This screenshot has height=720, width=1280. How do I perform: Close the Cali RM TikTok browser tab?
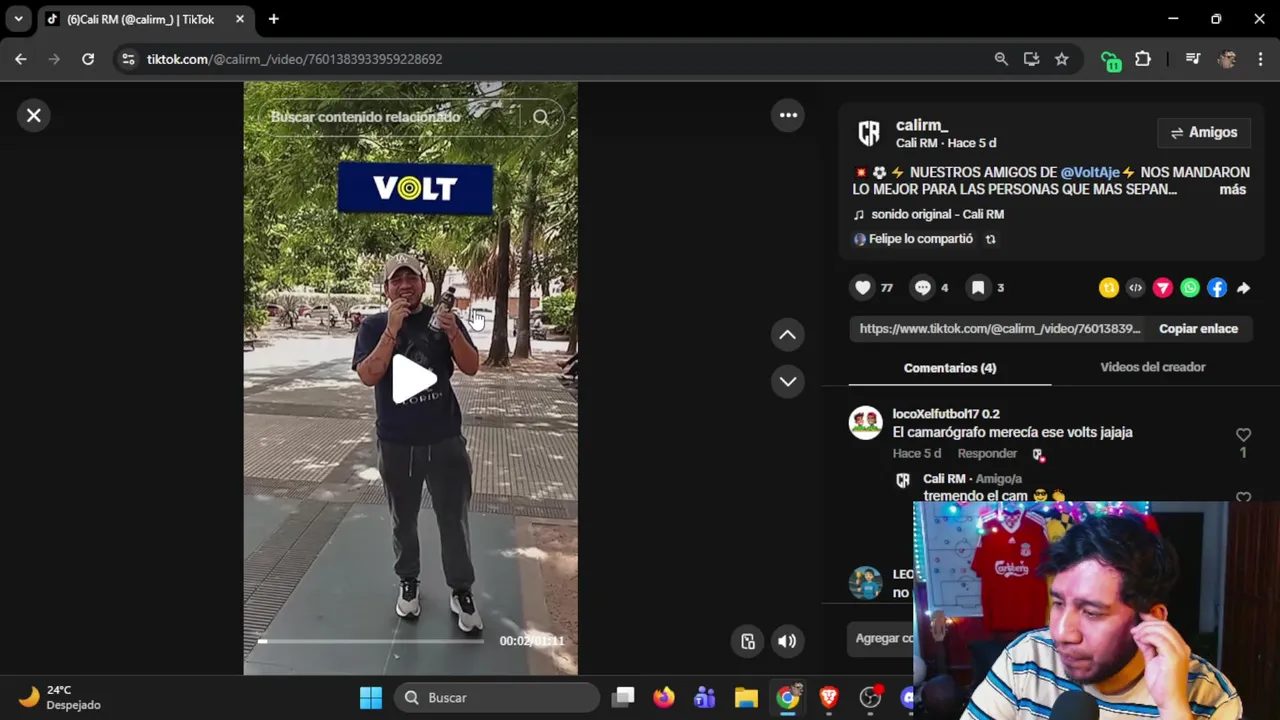pyautogui.click(x=240, y=19)
